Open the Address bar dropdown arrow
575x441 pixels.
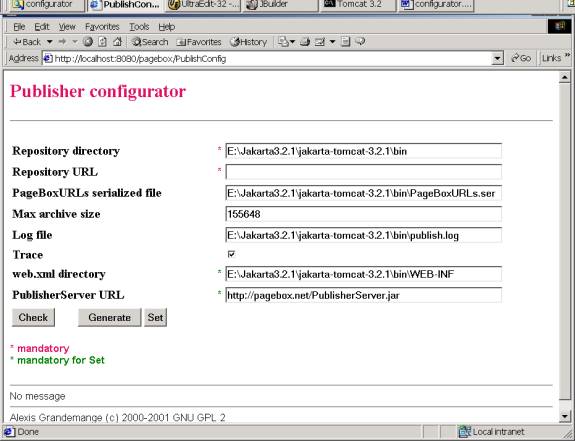tap(497, 58)
